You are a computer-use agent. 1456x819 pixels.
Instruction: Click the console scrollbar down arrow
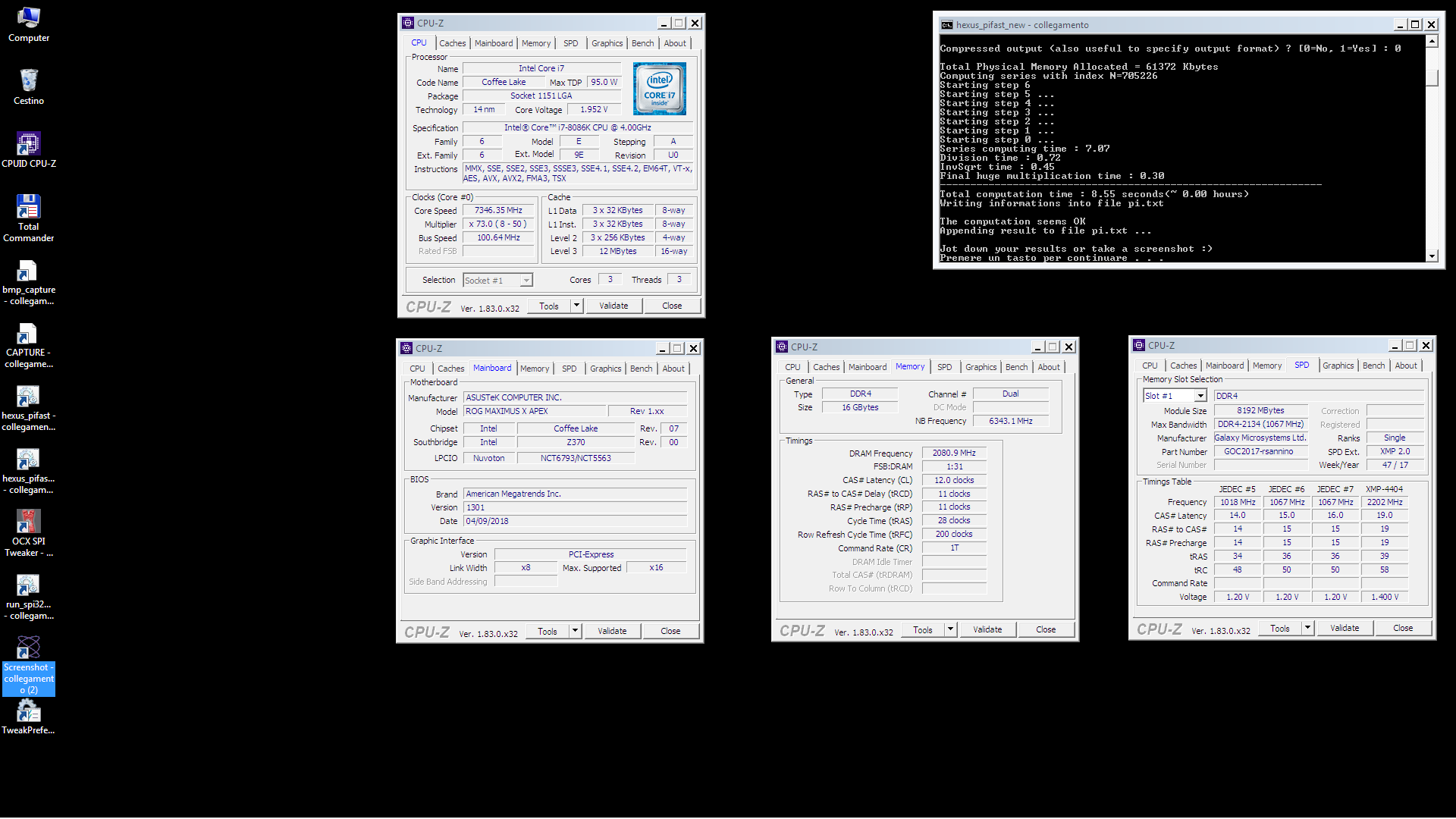(1432, 256)
